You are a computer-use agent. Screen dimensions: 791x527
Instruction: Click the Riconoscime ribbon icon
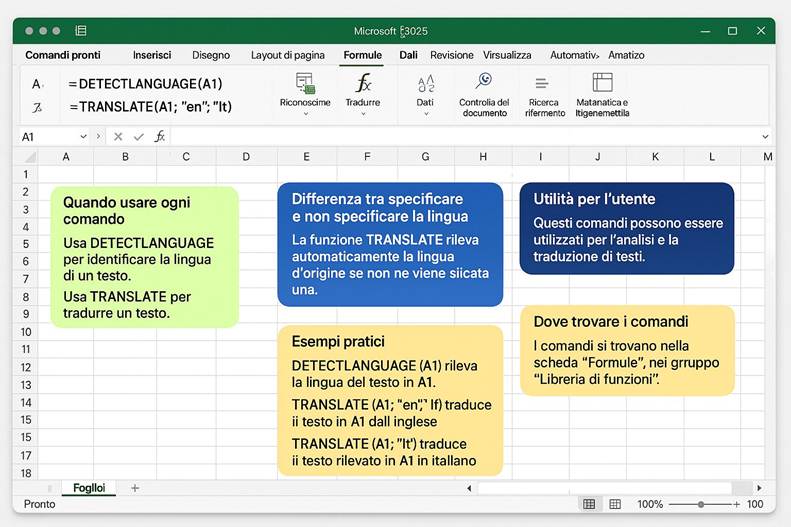coord(305,83)
